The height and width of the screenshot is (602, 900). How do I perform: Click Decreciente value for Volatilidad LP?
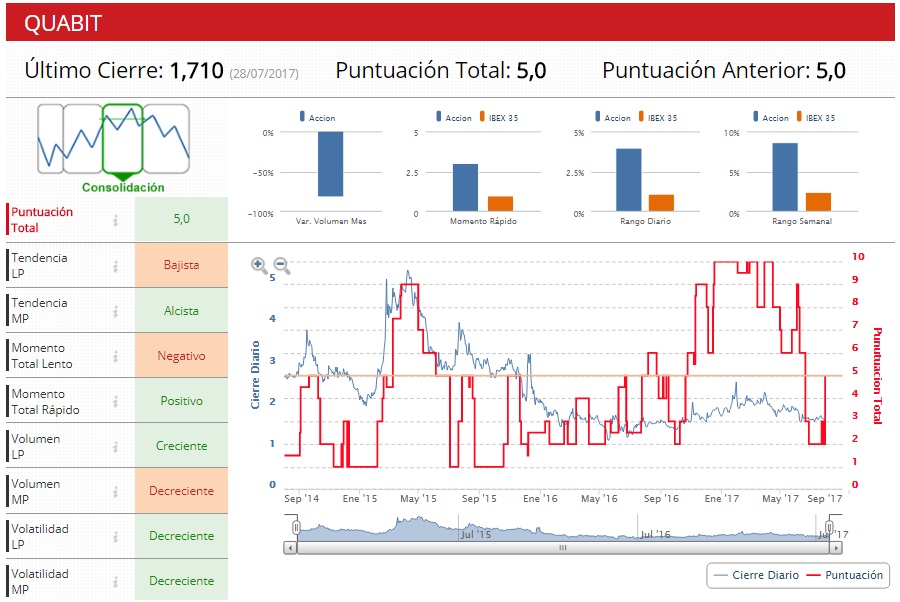coord(181,536)
